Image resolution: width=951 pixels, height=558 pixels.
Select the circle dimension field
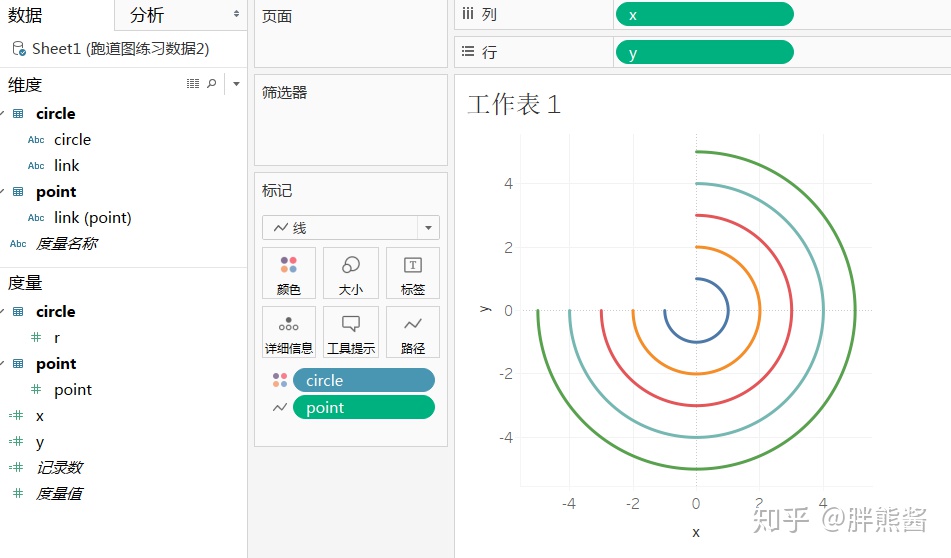coord(72,140)
